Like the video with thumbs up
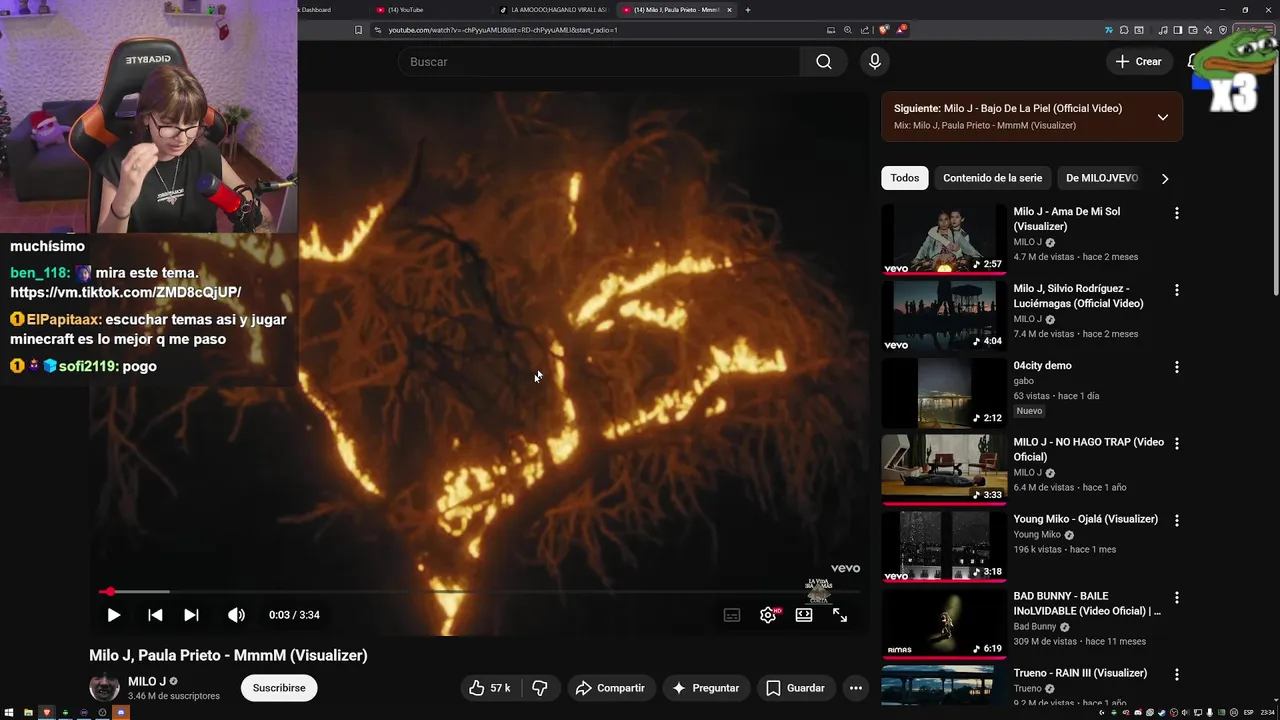The image size is (1280, 720). click(491, 688)
